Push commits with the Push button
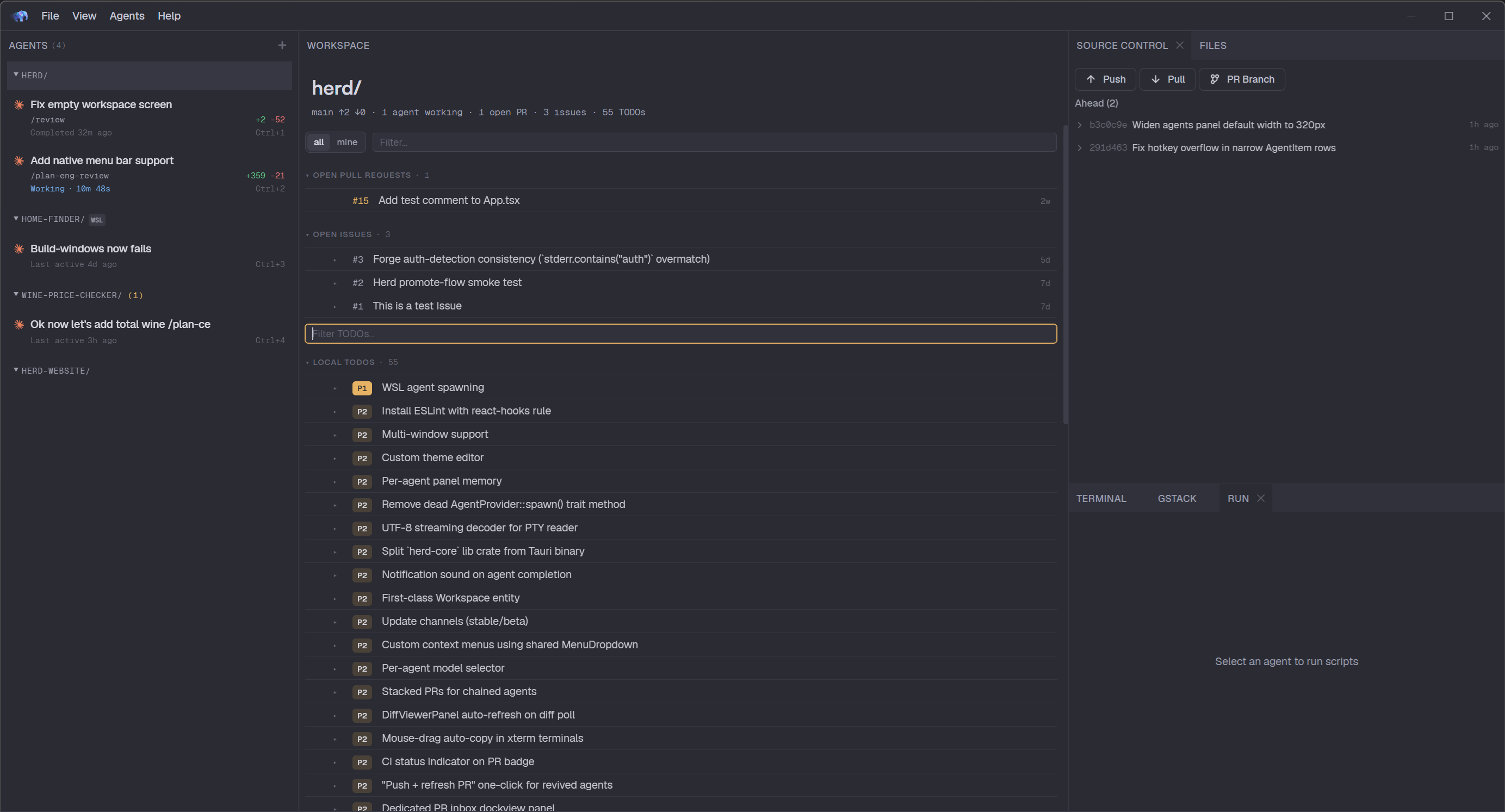Screen dimensions: 1505x812 point(1105,79)
